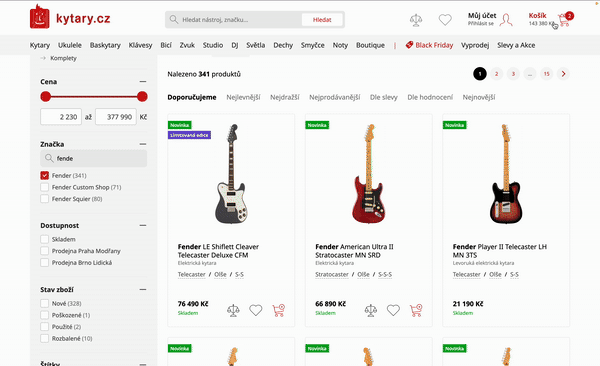
Task: Compare the Shiflett Cleaver Telecaster via scales icon
Action: pos(233,310)
